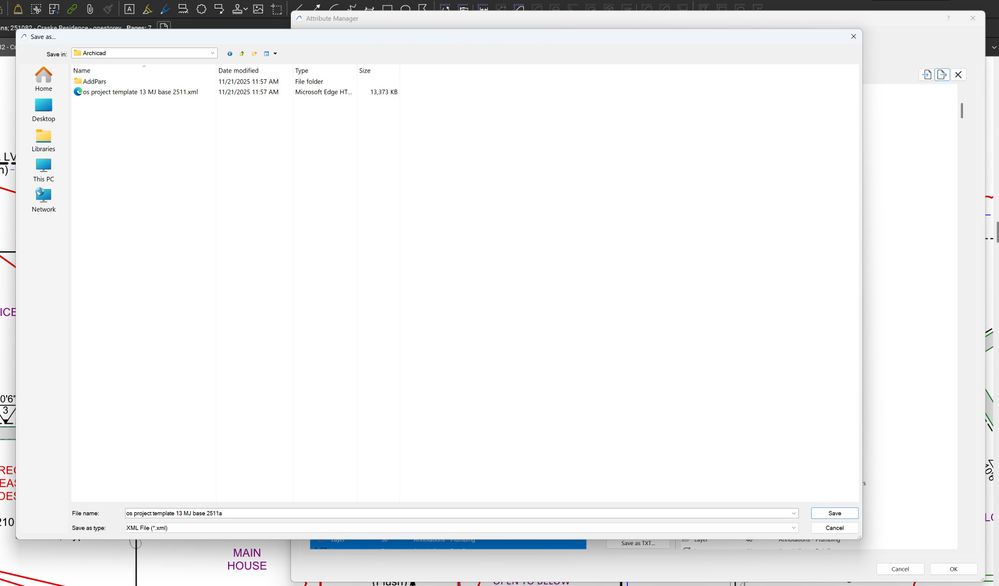Go to the Desktop location
The height and width of the screenshot is (586, 999).
pyautogui.click(x=43, y=110)
